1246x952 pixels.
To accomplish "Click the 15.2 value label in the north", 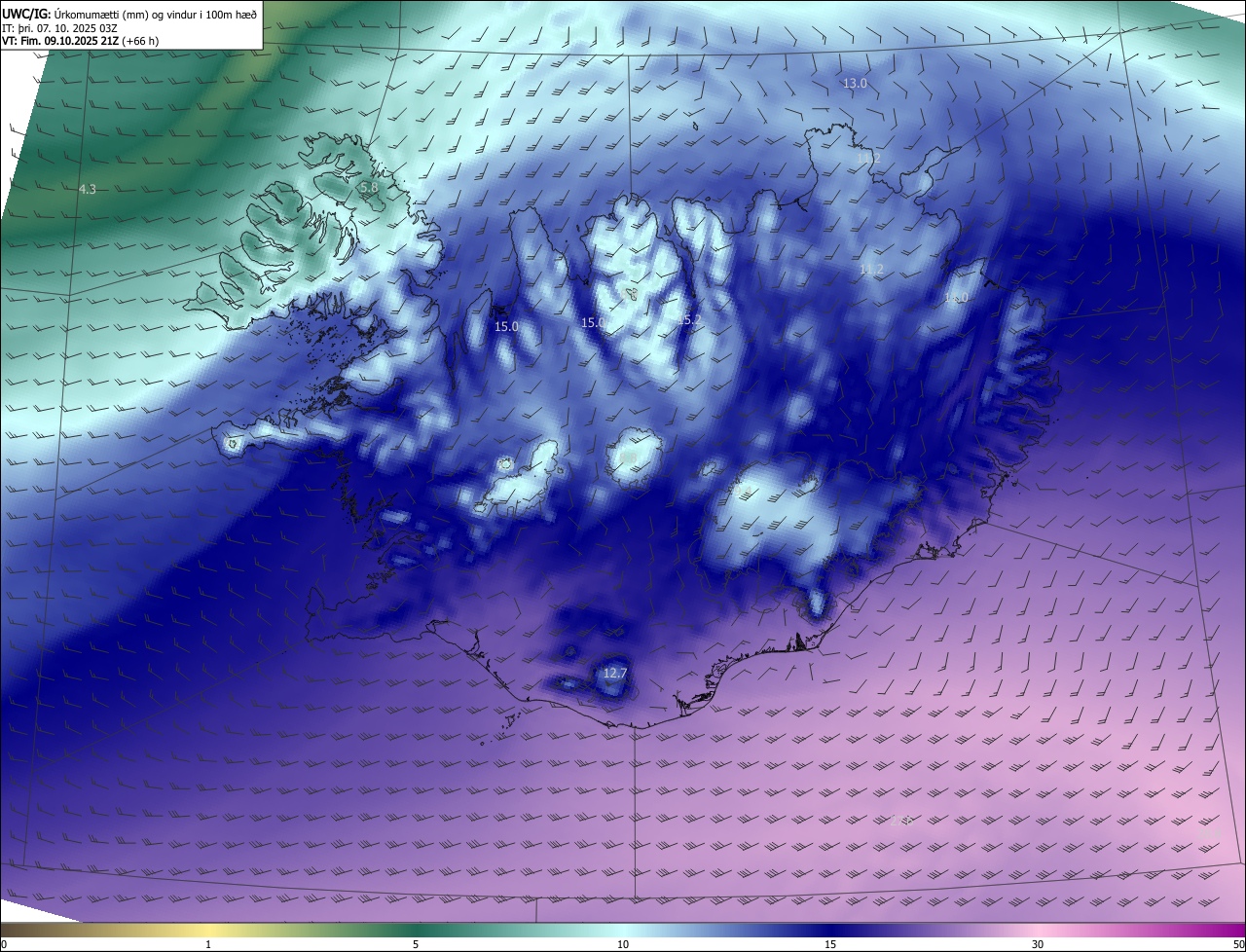I will (x=688, y=319).
